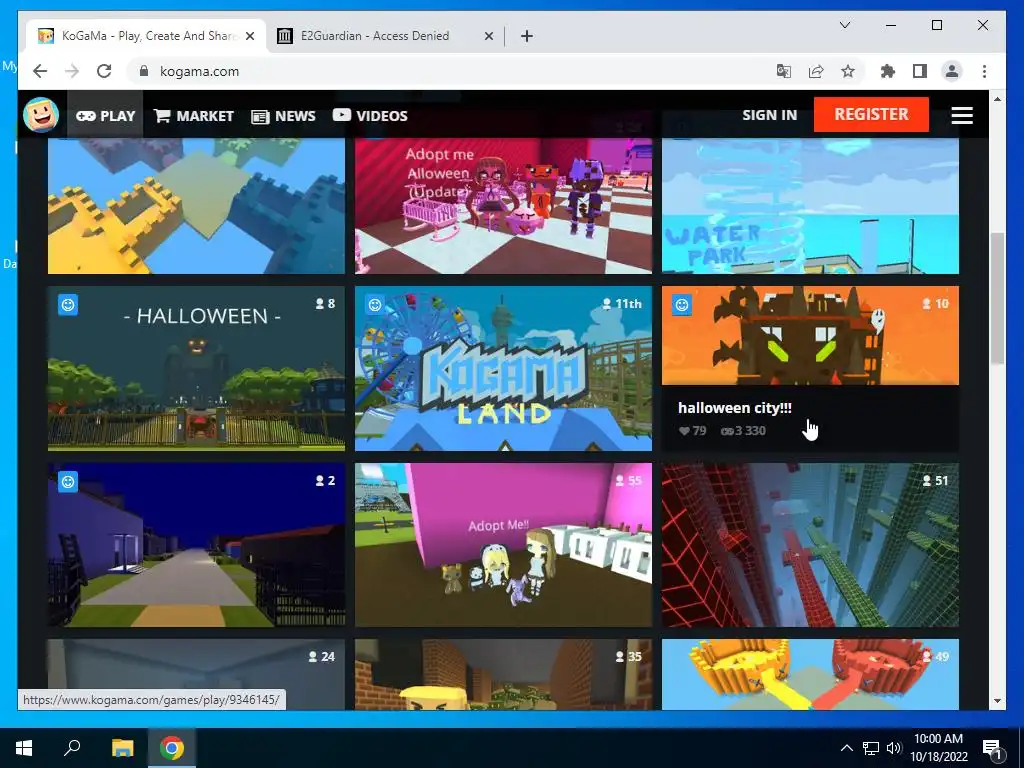Open the MARKET page
This screenshot has height=768, width=1024.
[194, 116]
